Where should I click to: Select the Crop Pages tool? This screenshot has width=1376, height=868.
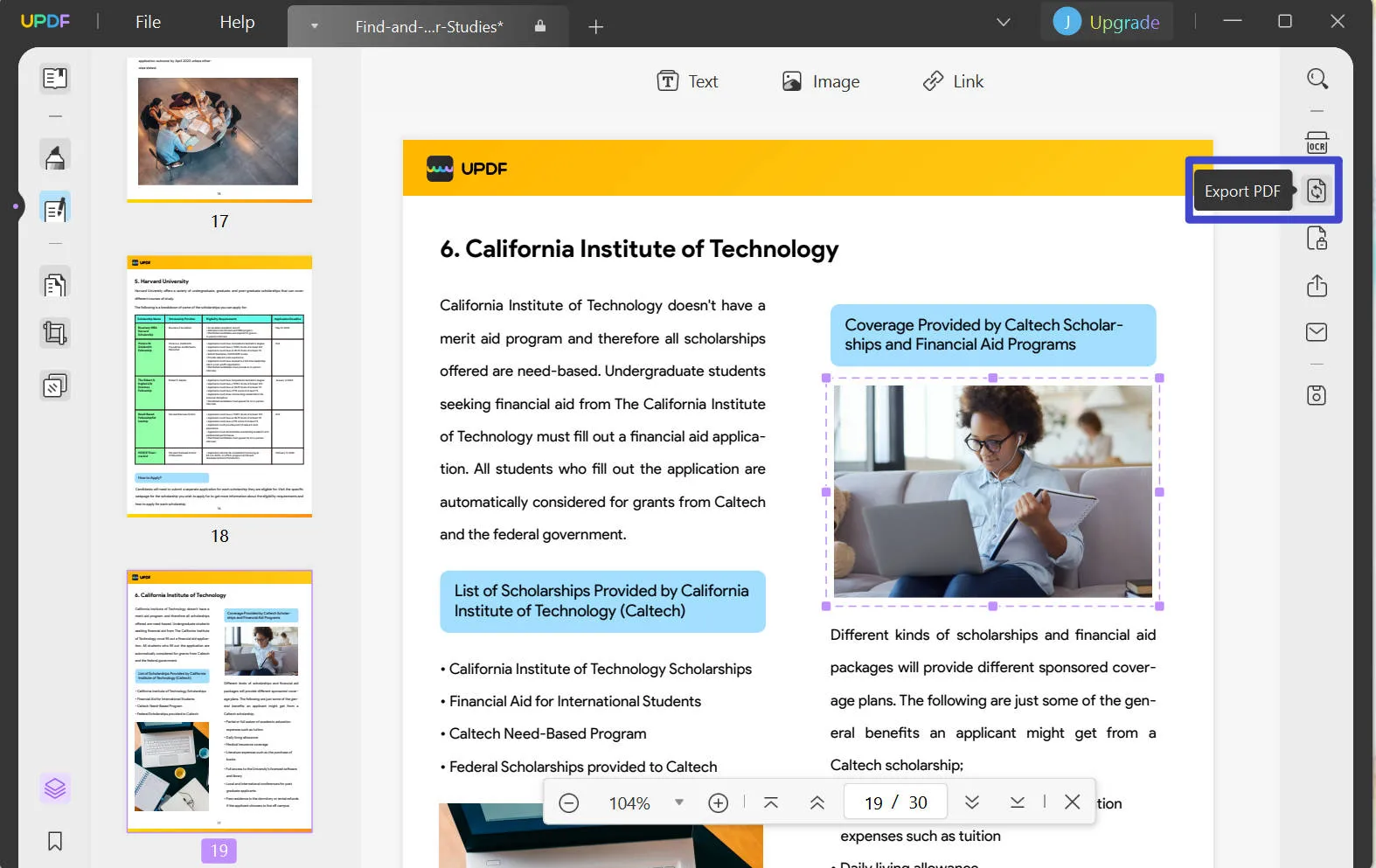tap(55, 334)
